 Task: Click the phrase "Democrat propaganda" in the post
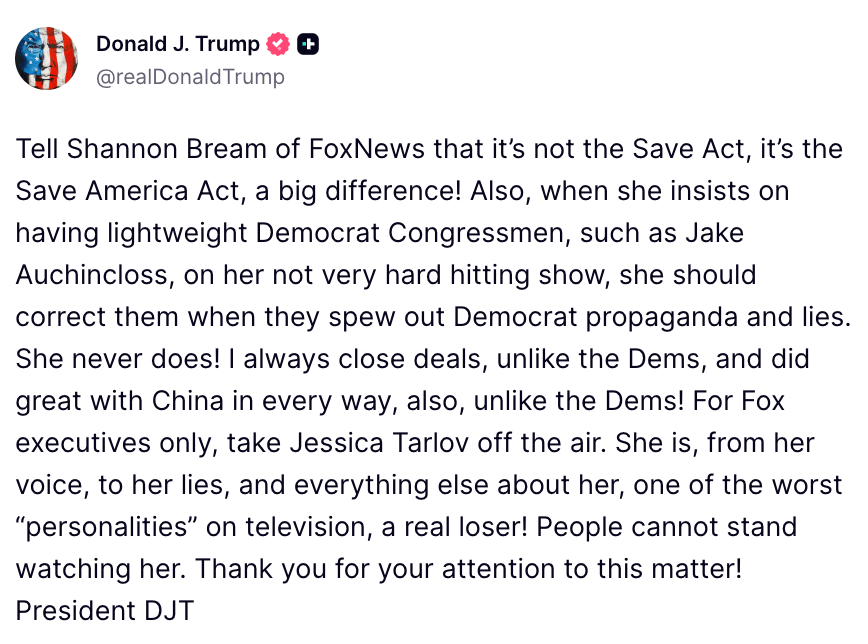tap(596, 317)
